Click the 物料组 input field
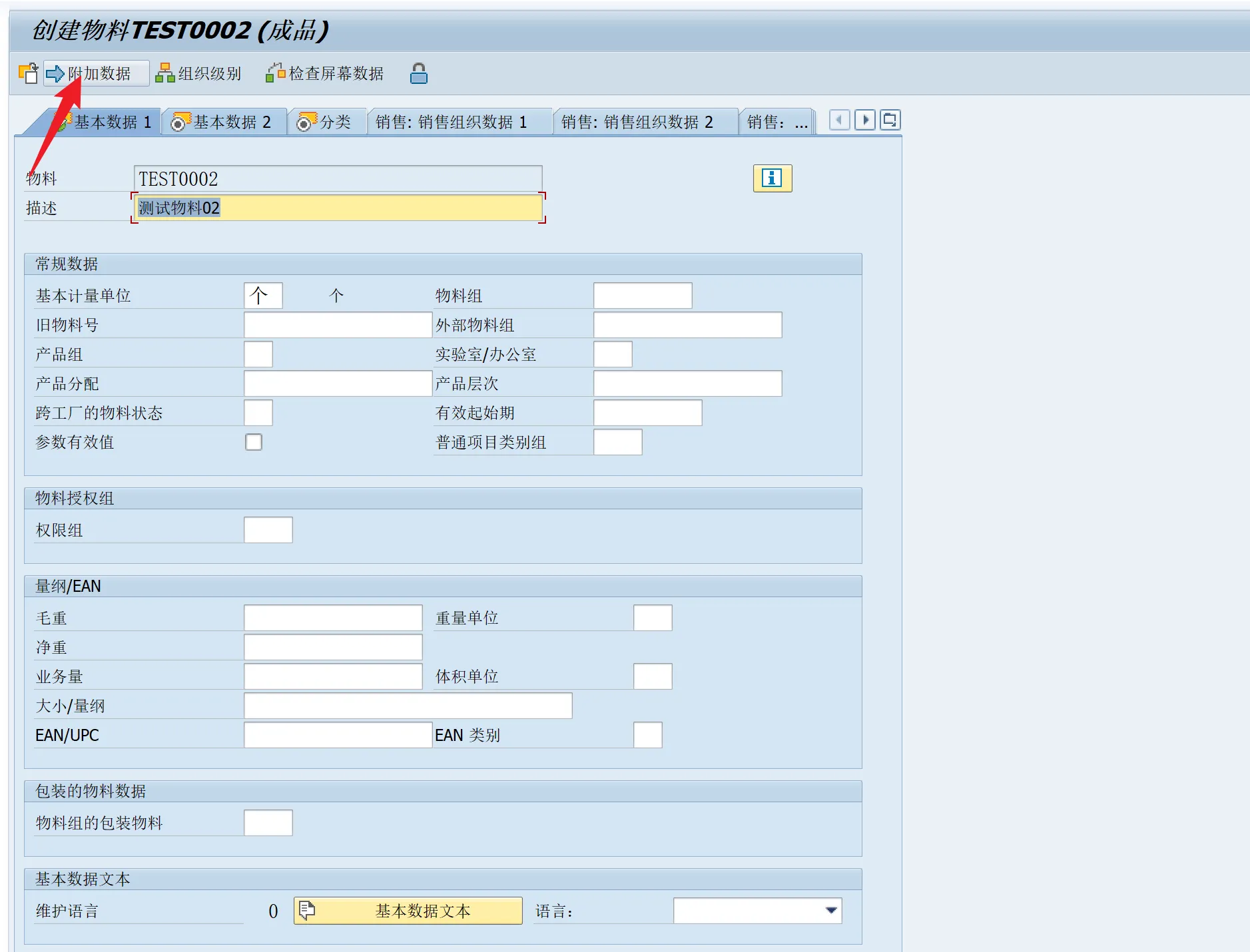 [642, 296]
